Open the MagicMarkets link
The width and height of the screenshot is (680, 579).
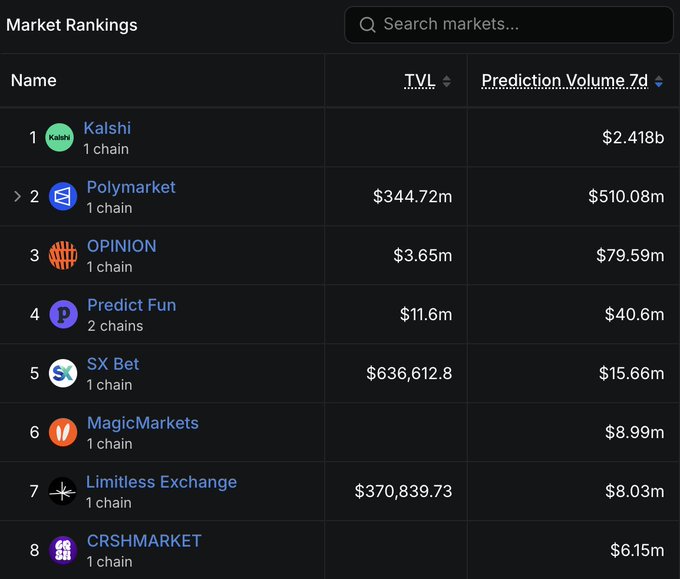(143, 423)
